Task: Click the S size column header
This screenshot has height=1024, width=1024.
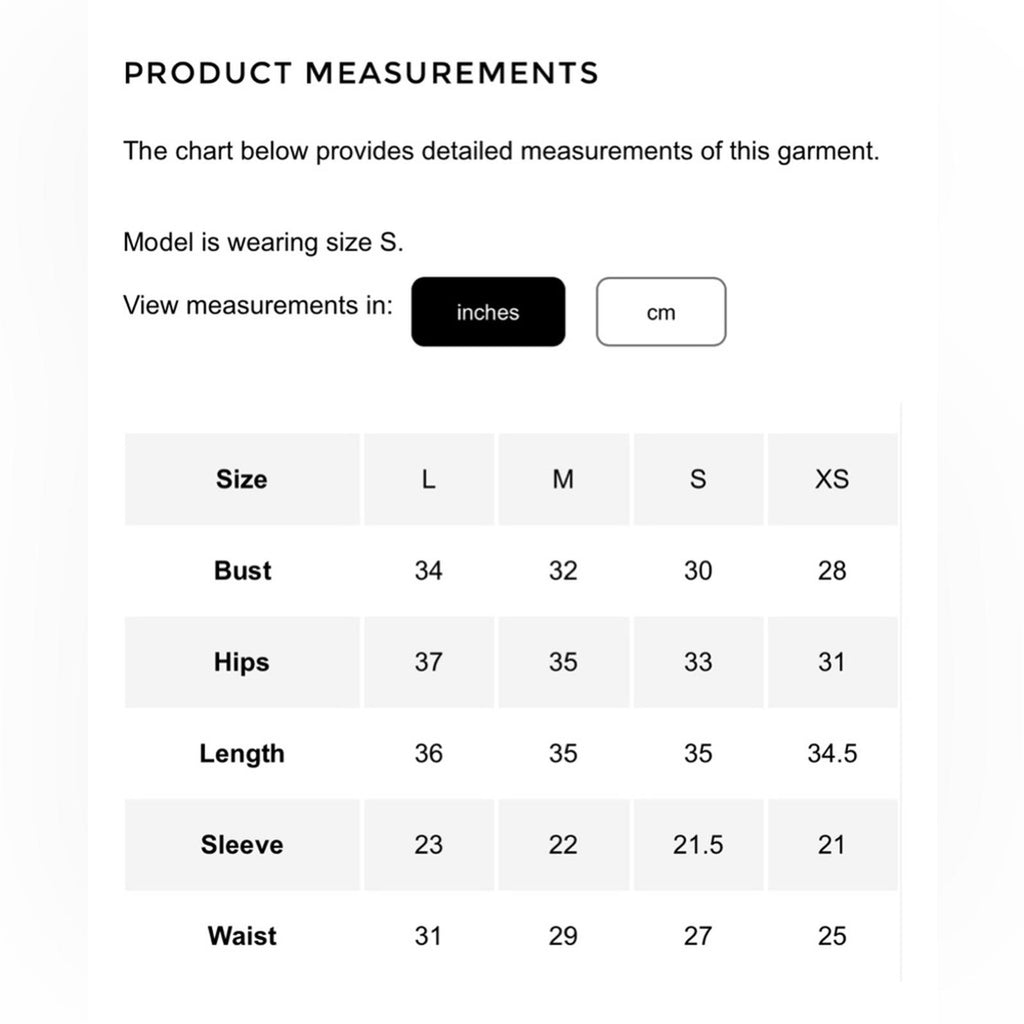Action: click(698, 479)
